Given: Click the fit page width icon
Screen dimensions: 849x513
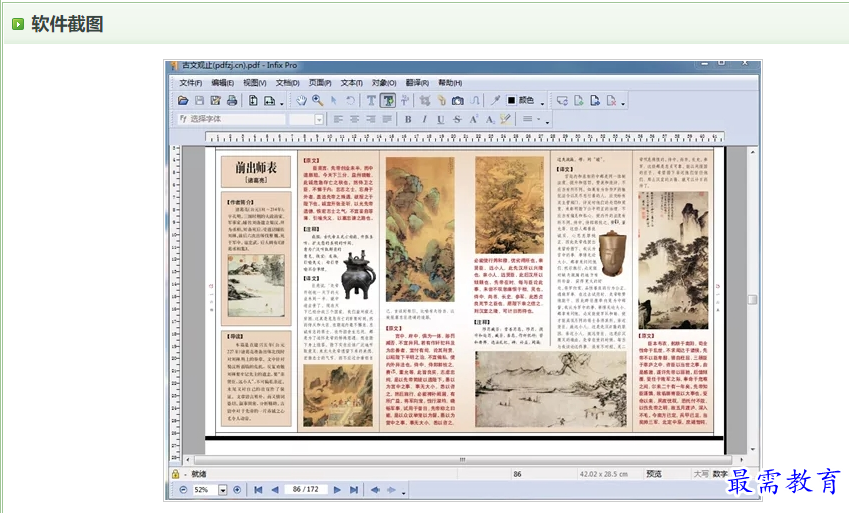Looking at the screenshot, I should click(269, 101).
